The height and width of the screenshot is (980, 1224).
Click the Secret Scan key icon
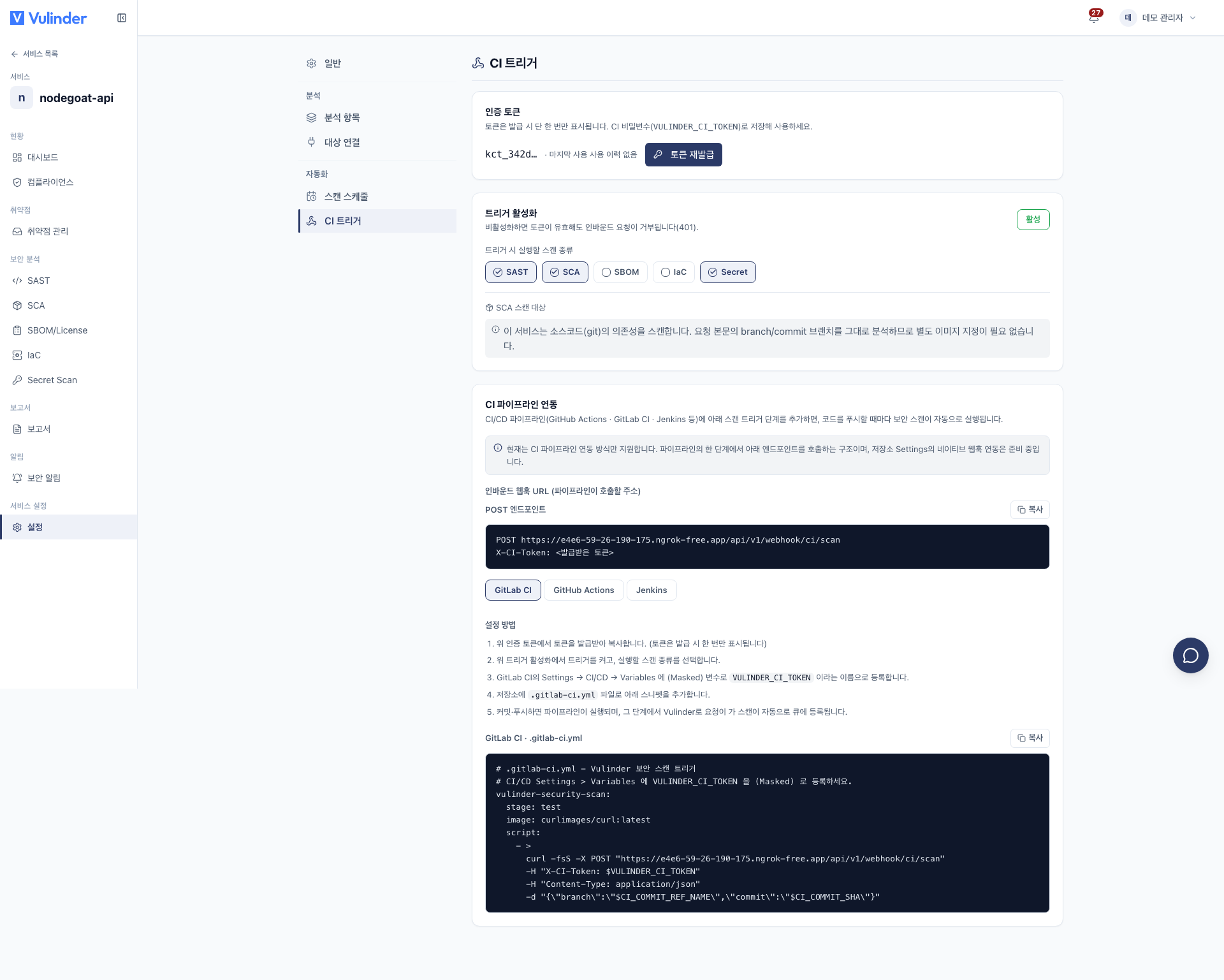17,380
